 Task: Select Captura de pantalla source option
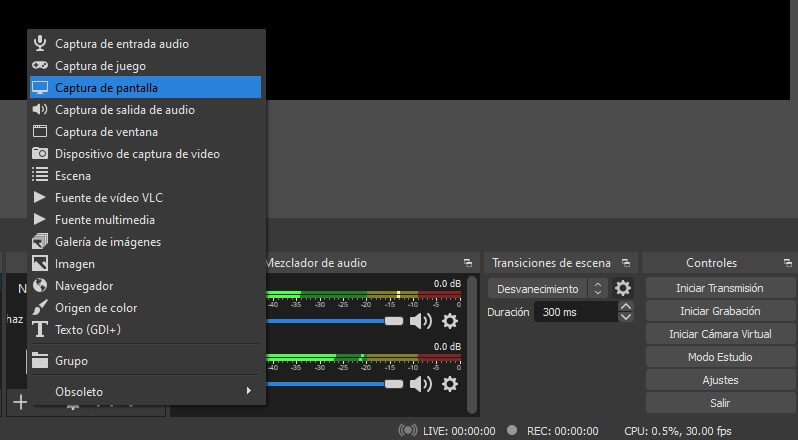click(x=105, y=88)
